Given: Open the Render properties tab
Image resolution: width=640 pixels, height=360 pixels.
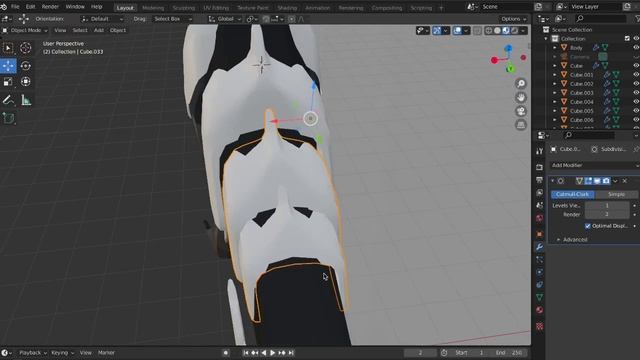Looking at the screenshot, I should (x=540, y=167).
